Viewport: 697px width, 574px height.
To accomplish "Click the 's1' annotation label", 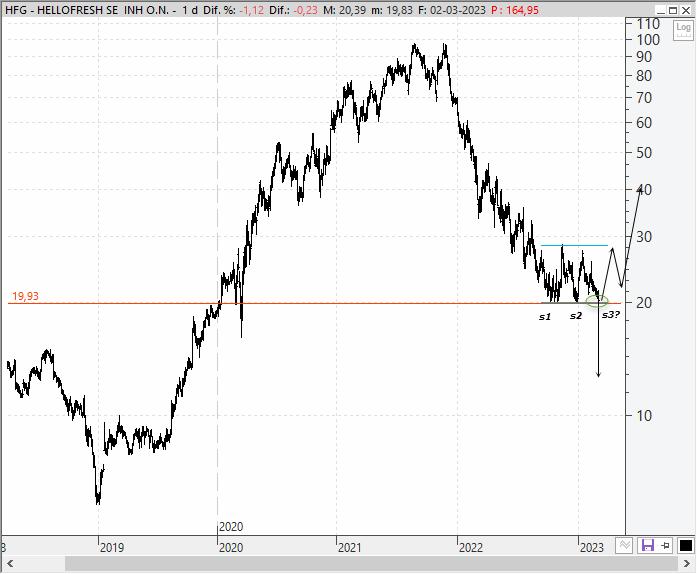I will 545,317.
